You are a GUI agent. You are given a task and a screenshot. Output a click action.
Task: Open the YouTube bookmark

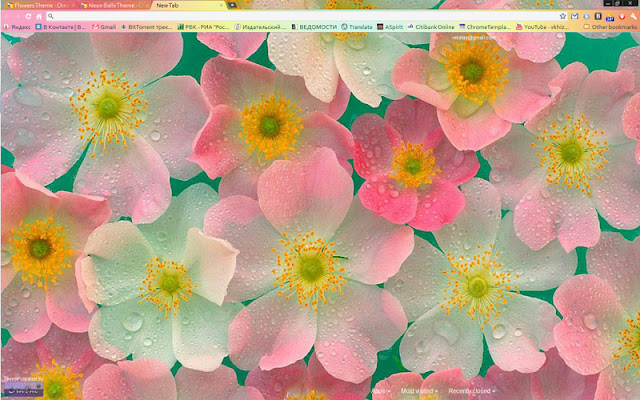click(542, 27)
